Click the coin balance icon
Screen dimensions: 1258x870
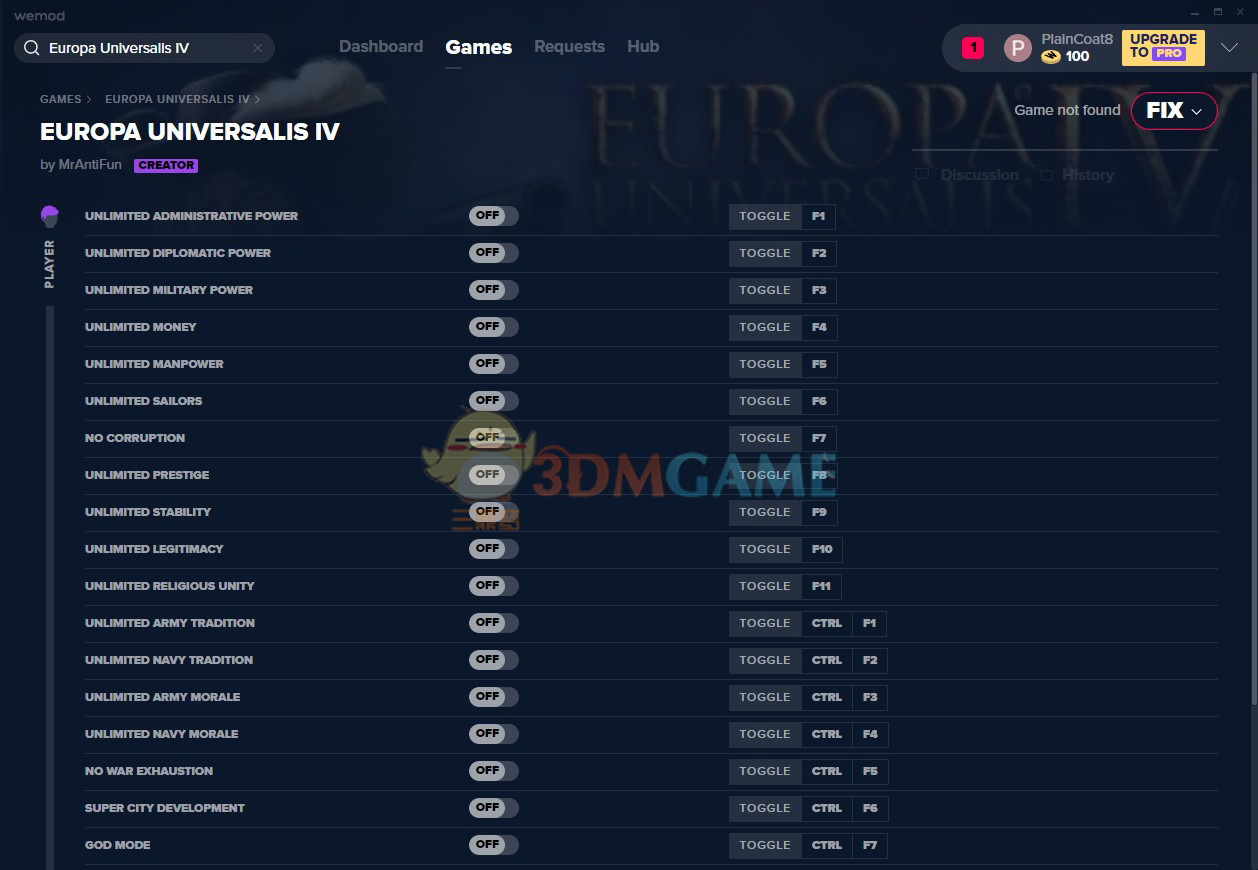coord(1050,57)
